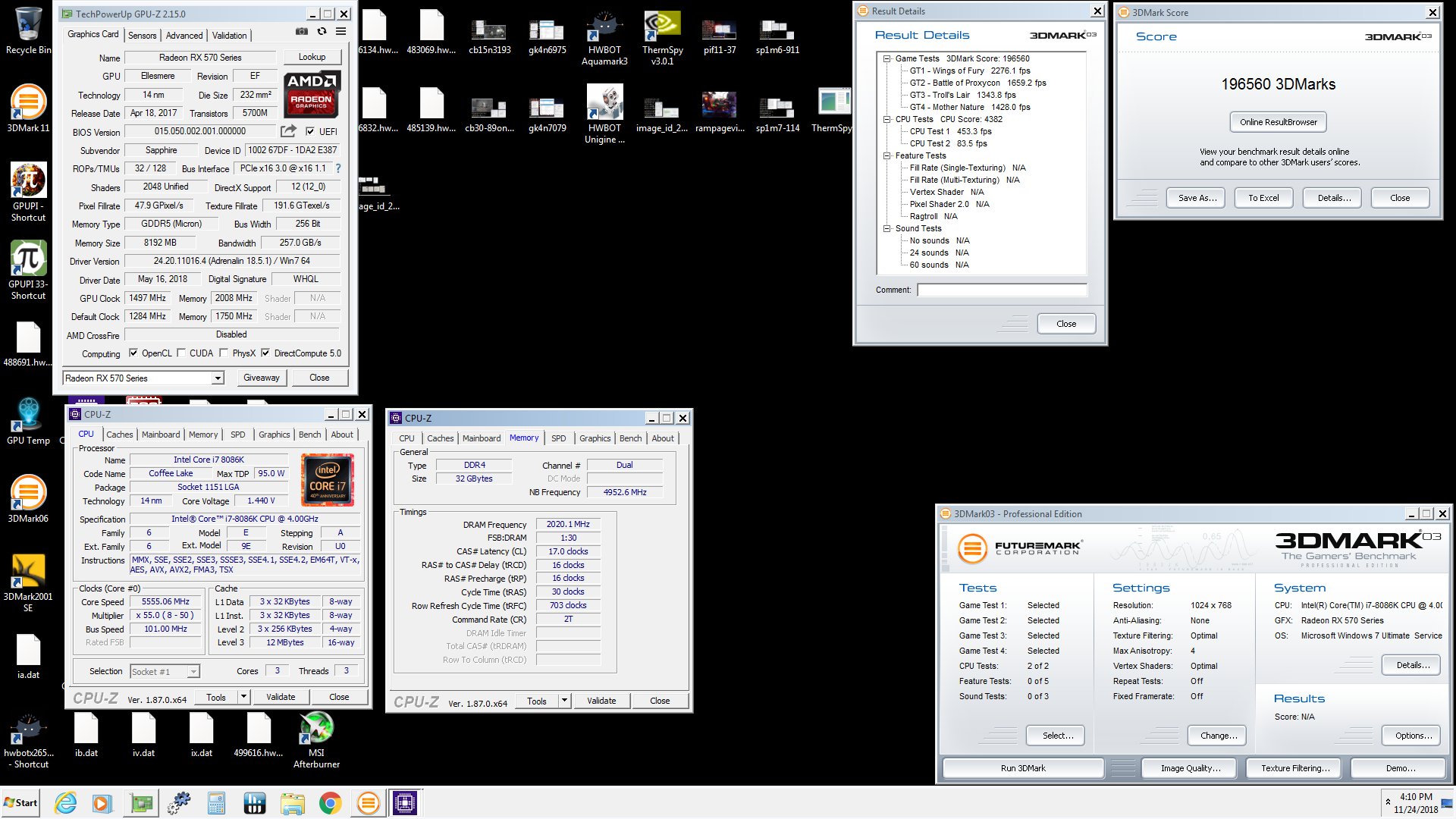Switch to Advanced tab in GPU-Z

click(184, 35)
